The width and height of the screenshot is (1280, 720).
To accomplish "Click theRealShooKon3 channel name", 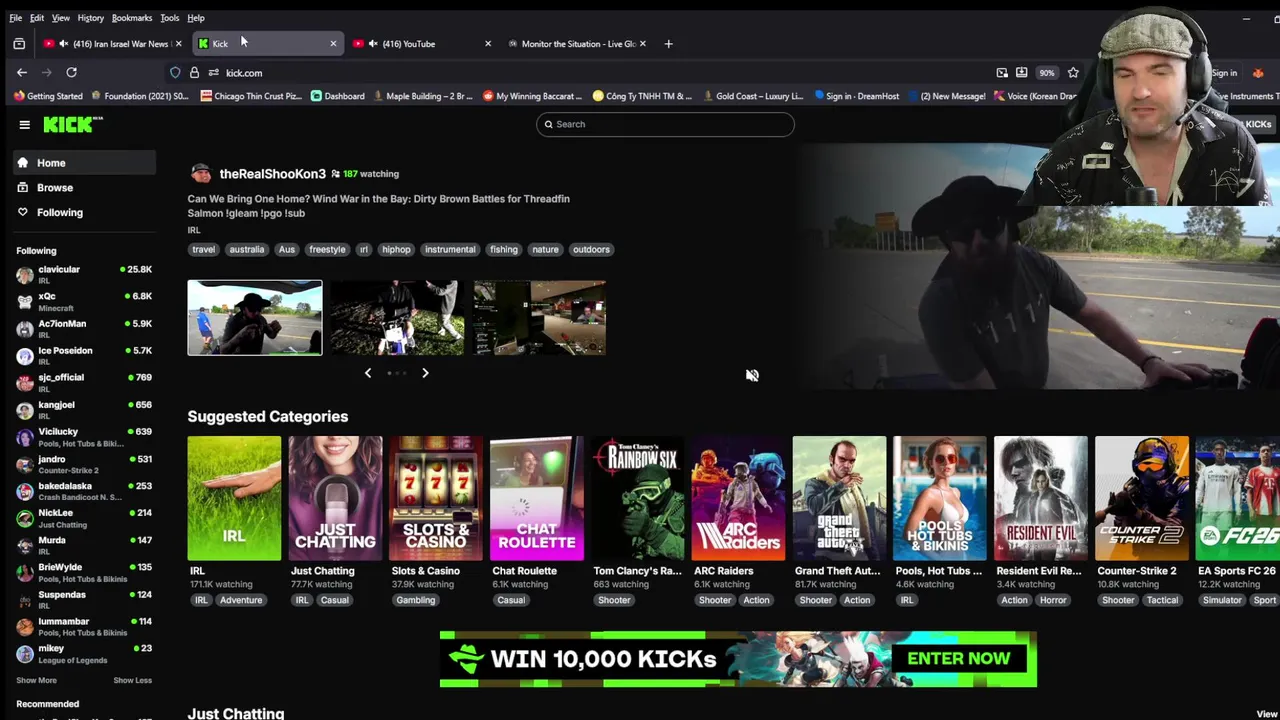I will point(272,174).
